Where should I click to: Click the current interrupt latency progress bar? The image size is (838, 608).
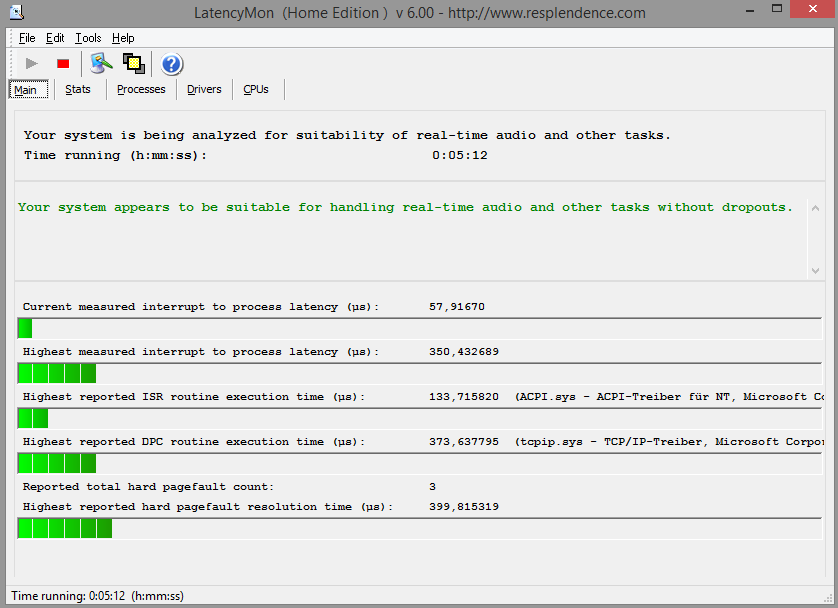(x=420, y=328)
